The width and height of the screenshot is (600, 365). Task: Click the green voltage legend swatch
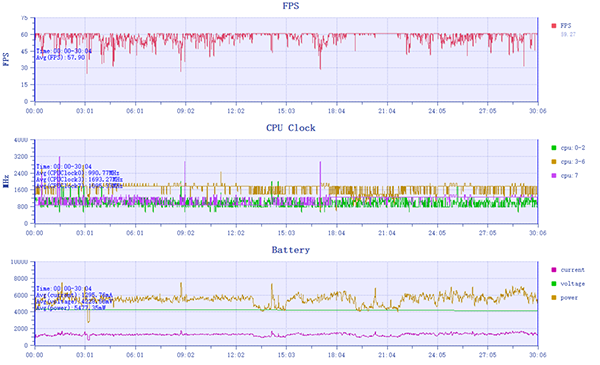[x=554, y=284]
